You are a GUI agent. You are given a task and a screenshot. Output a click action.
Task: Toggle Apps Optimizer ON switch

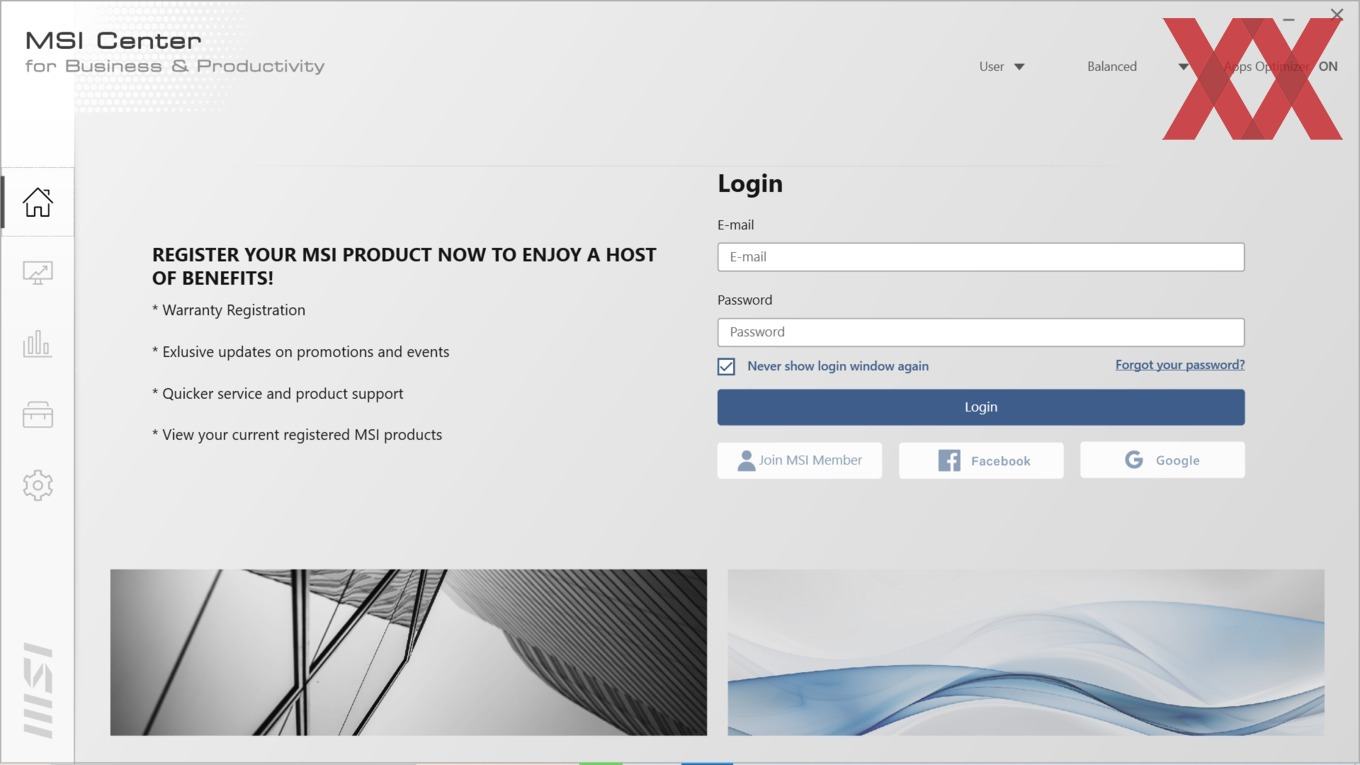click(x=1328, y=66)
